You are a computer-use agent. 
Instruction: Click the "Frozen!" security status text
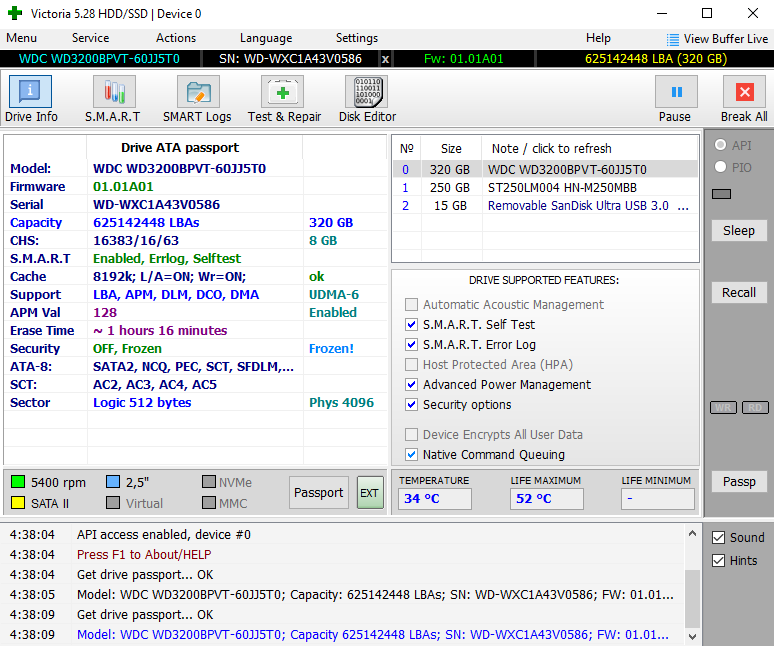(x=331, y=348)
